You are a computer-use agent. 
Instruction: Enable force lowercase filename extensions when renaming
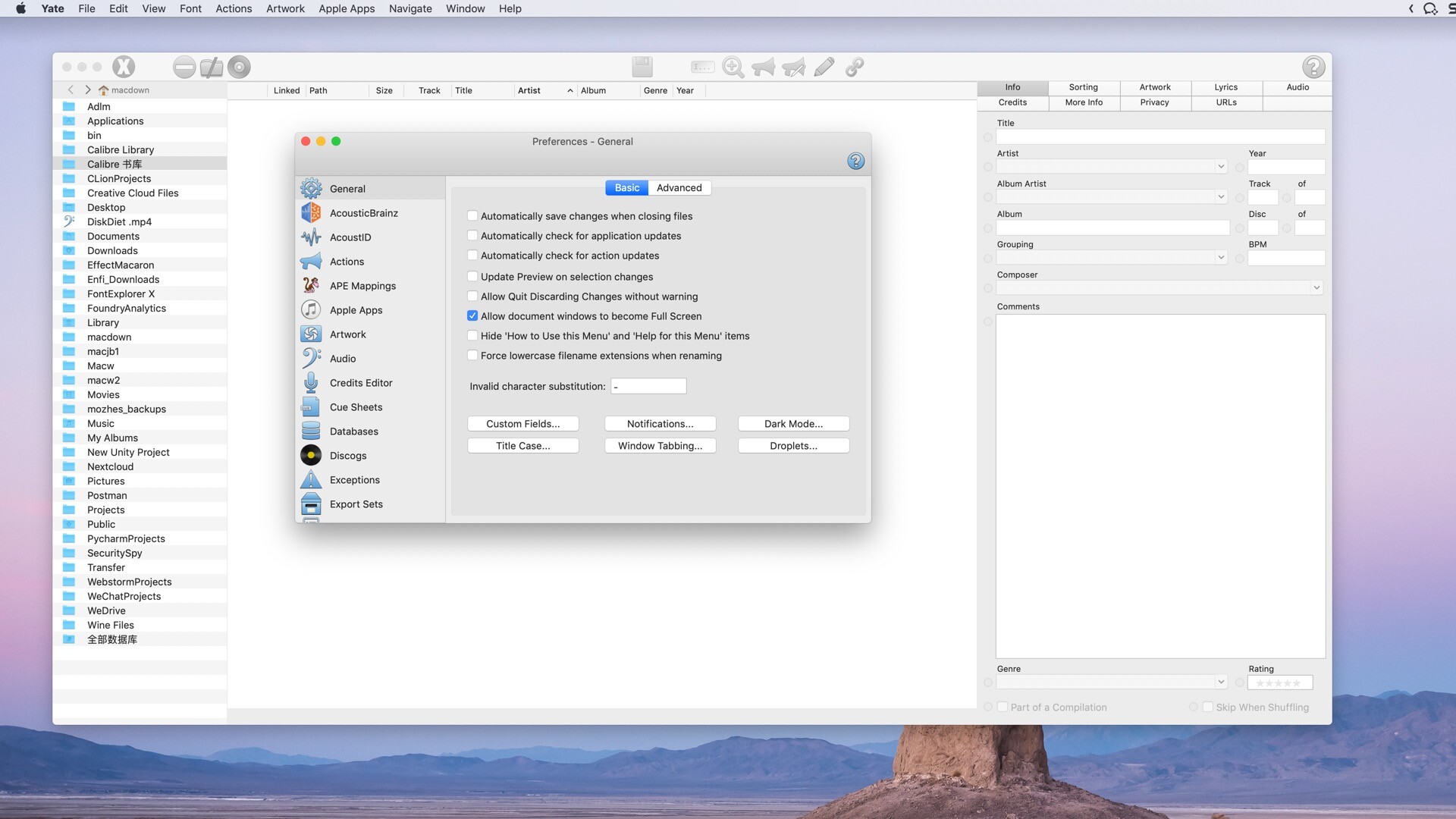point(472,355)
